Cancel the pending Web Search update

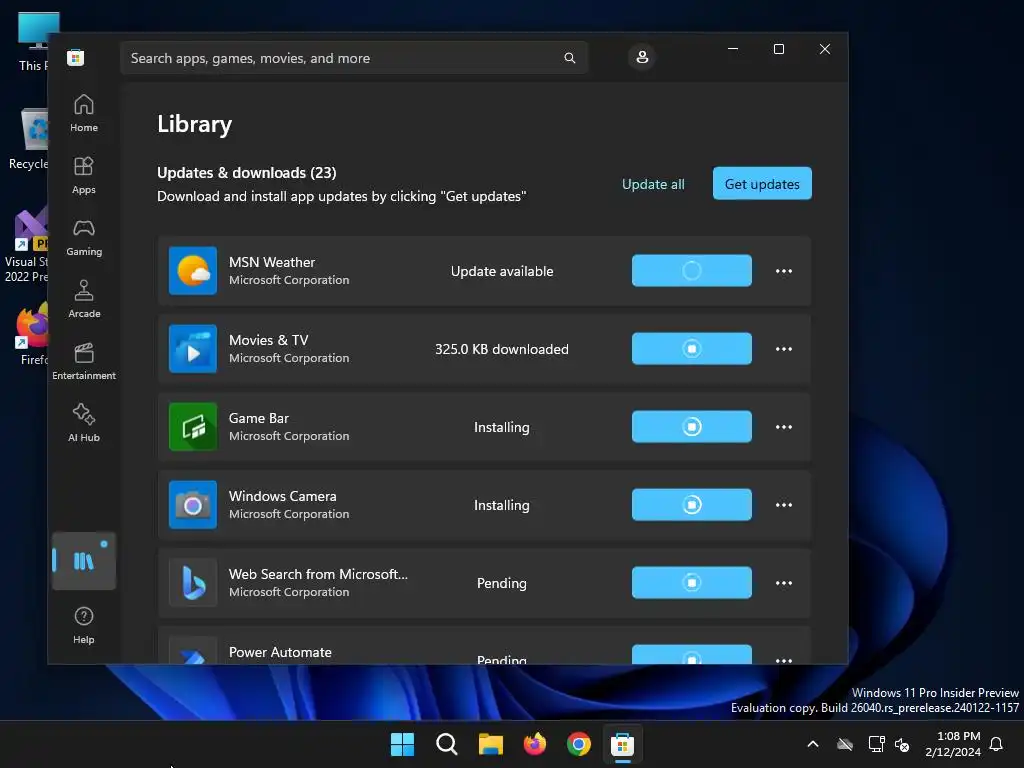[692, 583]
